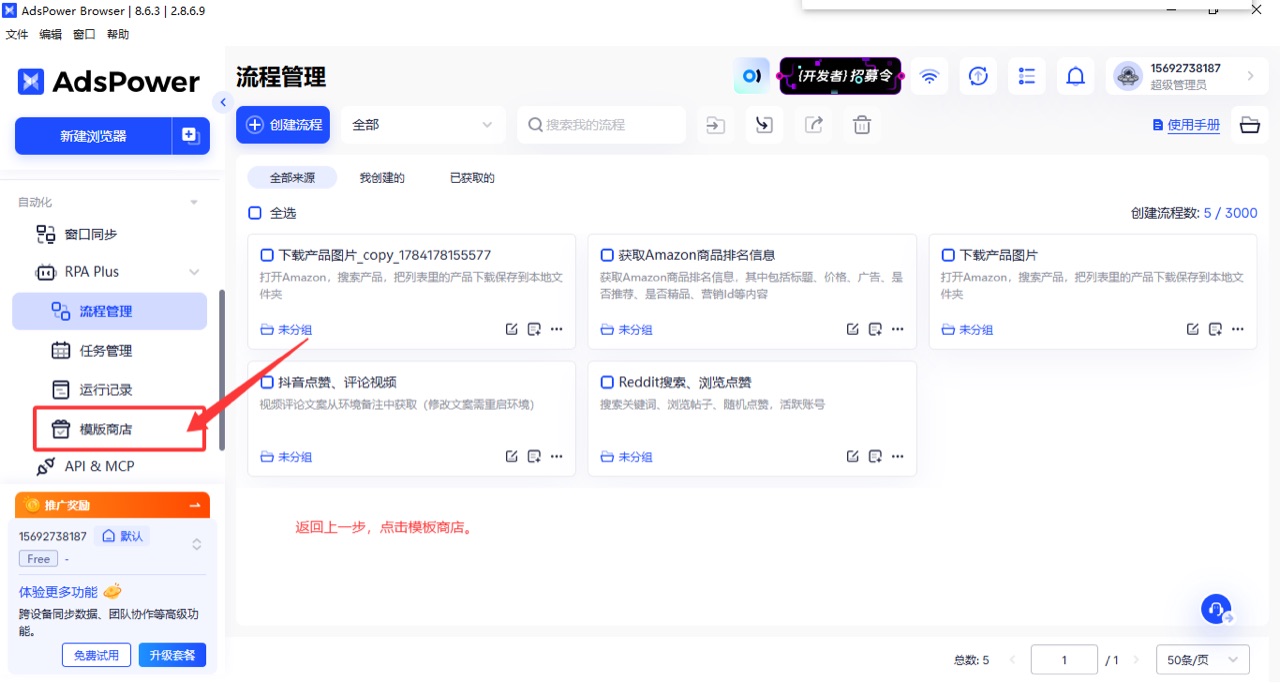Switch to the 已获取的 tab

[x=472, y=178]
